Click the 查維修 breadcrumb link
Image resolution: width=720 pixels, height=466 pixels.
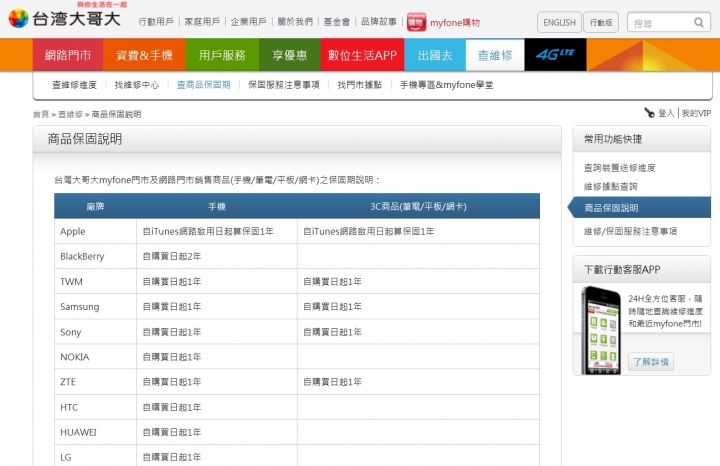click(x=70, y=114)
